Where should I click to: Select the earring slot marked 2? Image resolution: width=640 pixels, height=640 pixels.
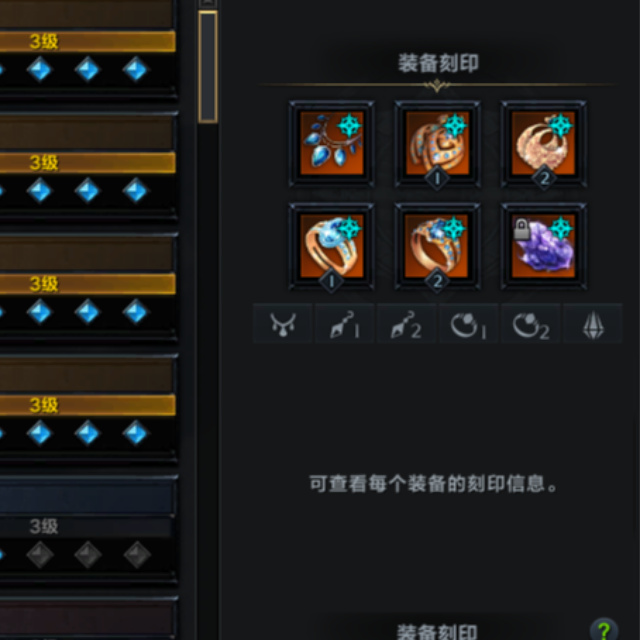tap(544, 144)
